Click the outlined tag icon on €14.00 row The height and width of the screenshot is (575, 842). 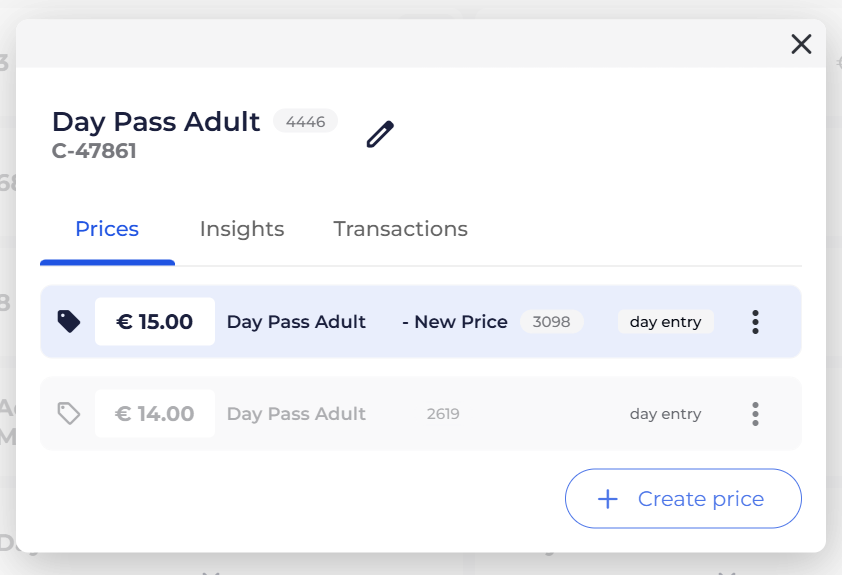68,413
